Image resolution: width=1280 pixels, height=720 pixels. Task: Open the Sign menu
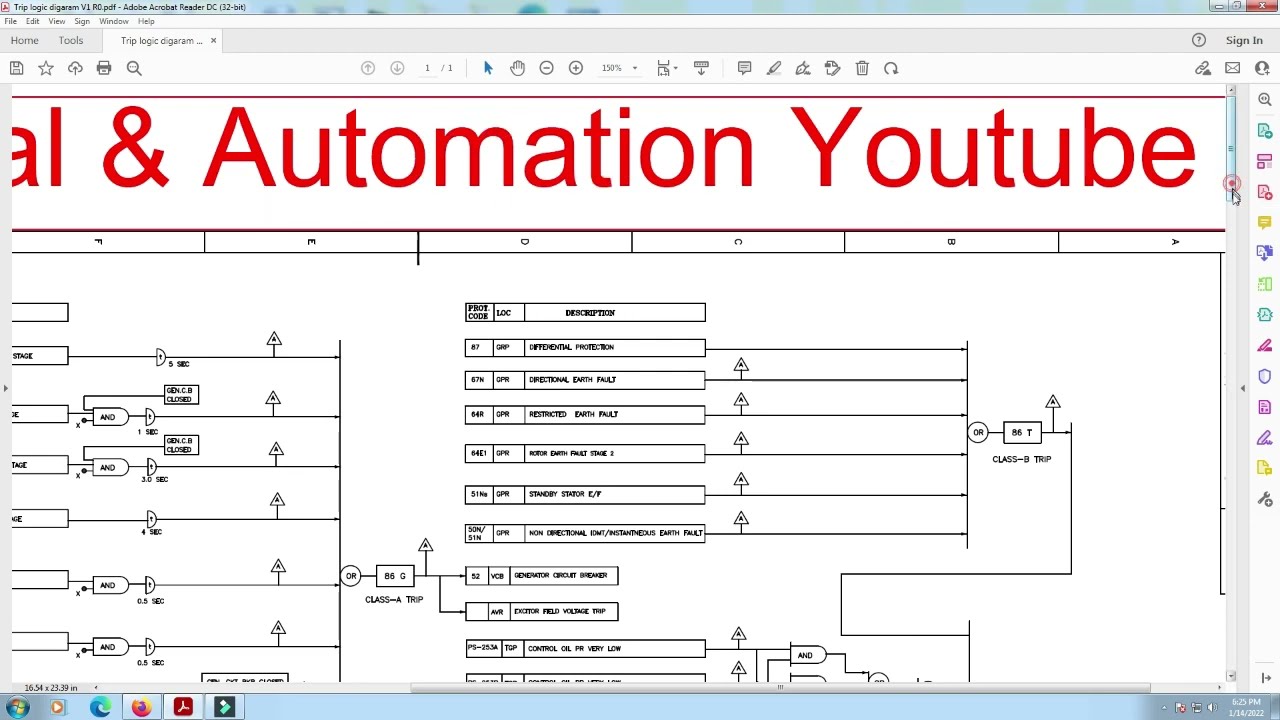pos(82,21)
